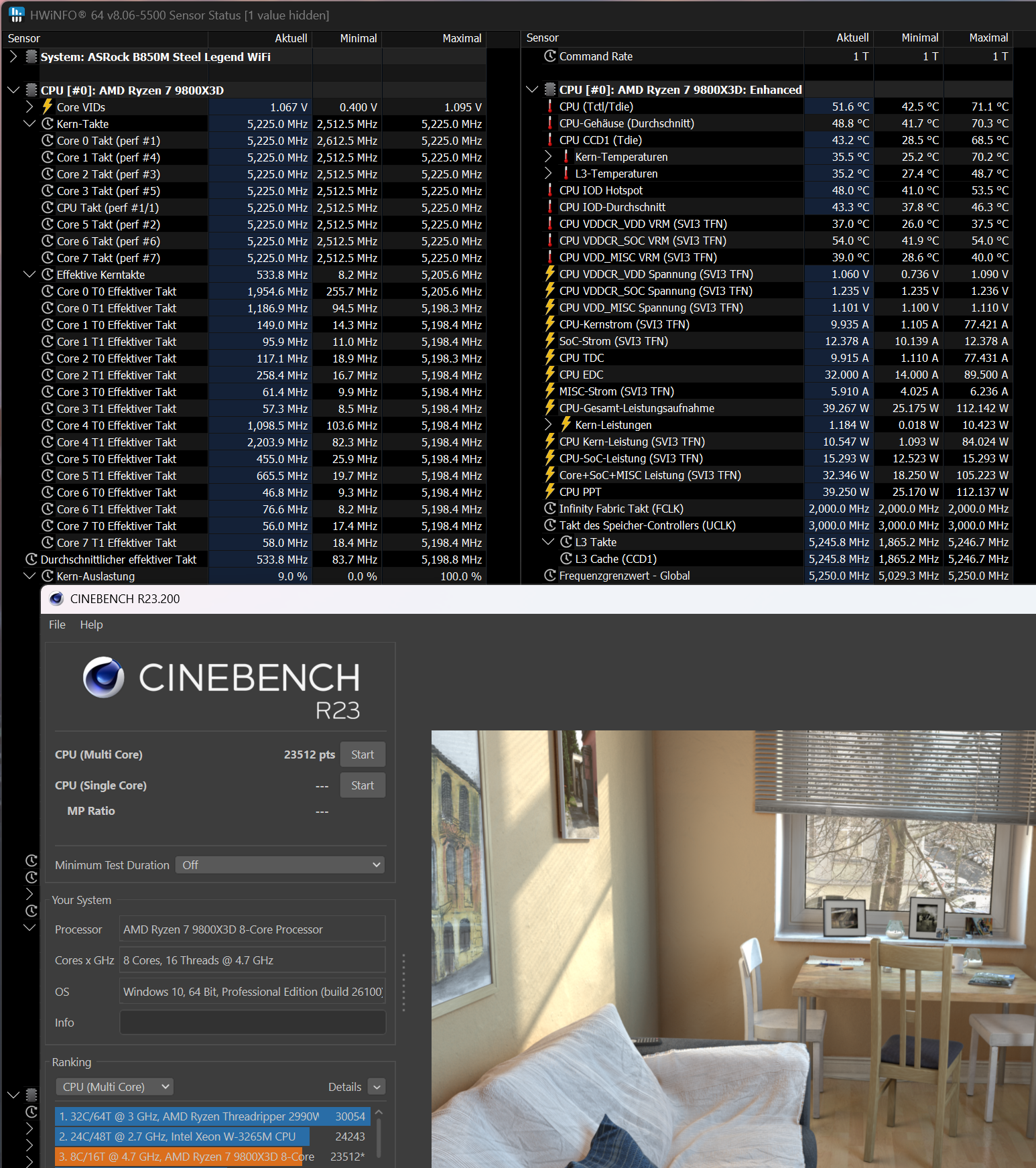
Task: Open the CPU (Multi Core) ranking dropdown
Action: coord(115,1086)
